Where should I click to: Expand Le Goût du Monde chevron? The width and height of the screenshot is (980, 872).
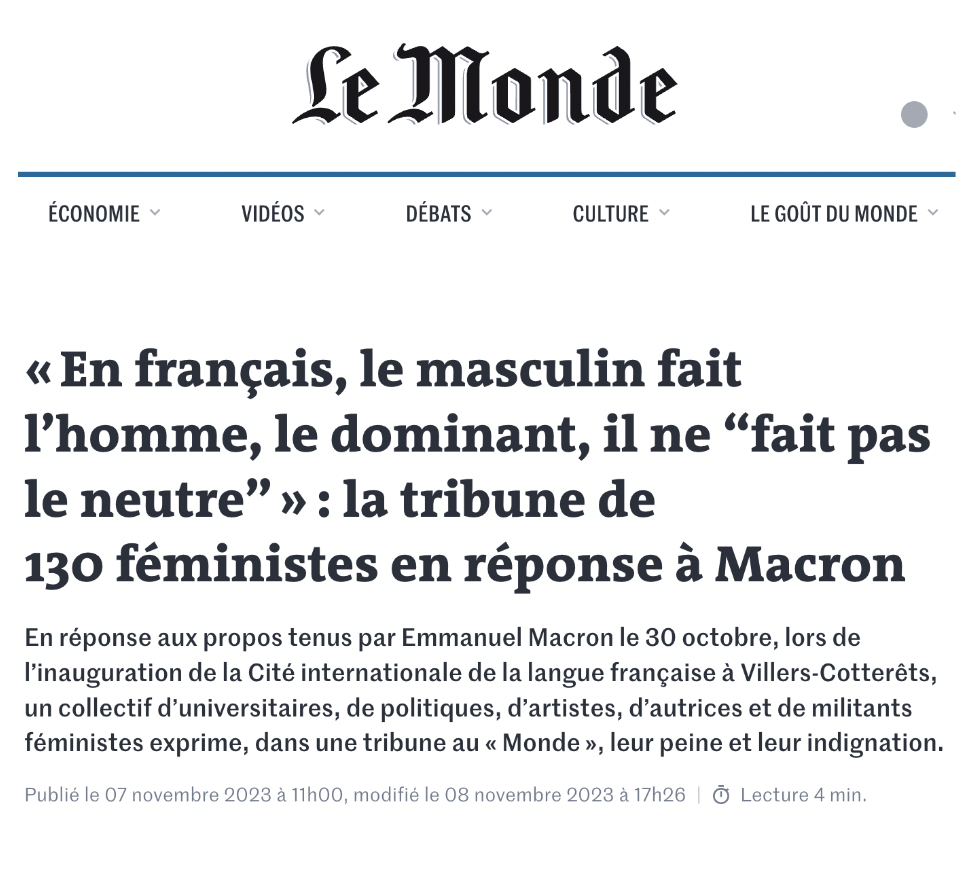coord(932,213)
